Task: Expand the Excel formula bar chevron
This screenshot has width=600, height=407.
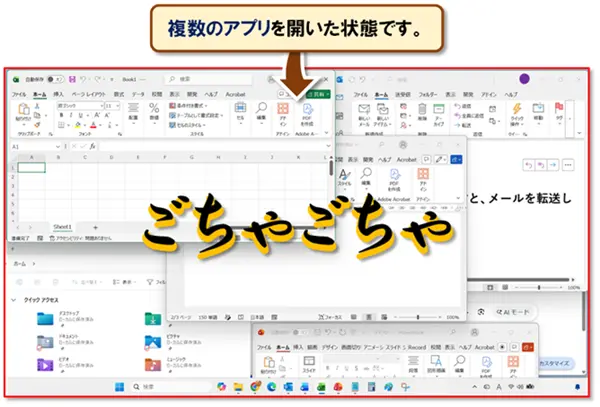Action: tap(328, 146)
